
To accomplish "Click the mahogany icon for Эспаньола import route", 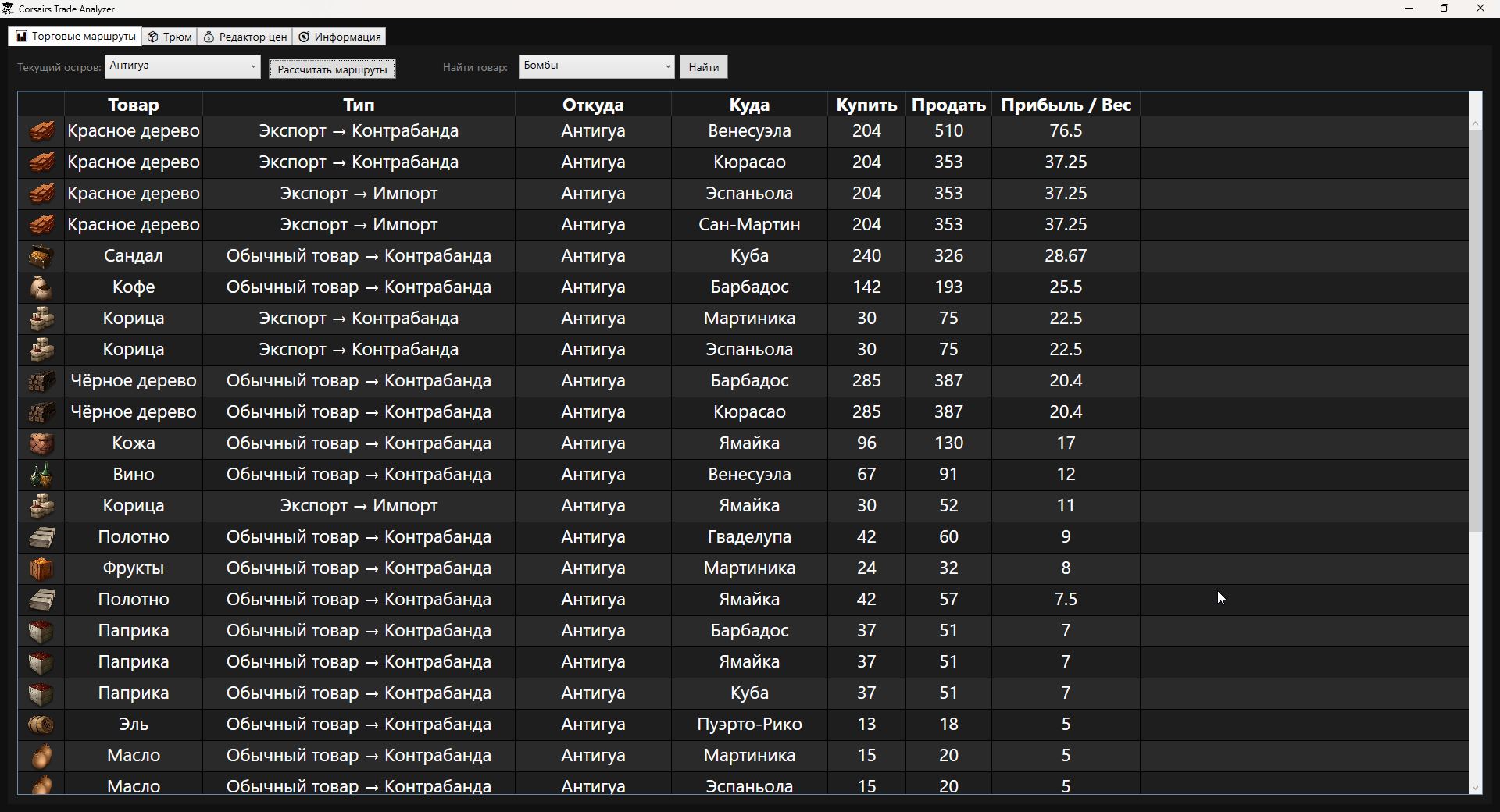I will click(x=41, y=194).
